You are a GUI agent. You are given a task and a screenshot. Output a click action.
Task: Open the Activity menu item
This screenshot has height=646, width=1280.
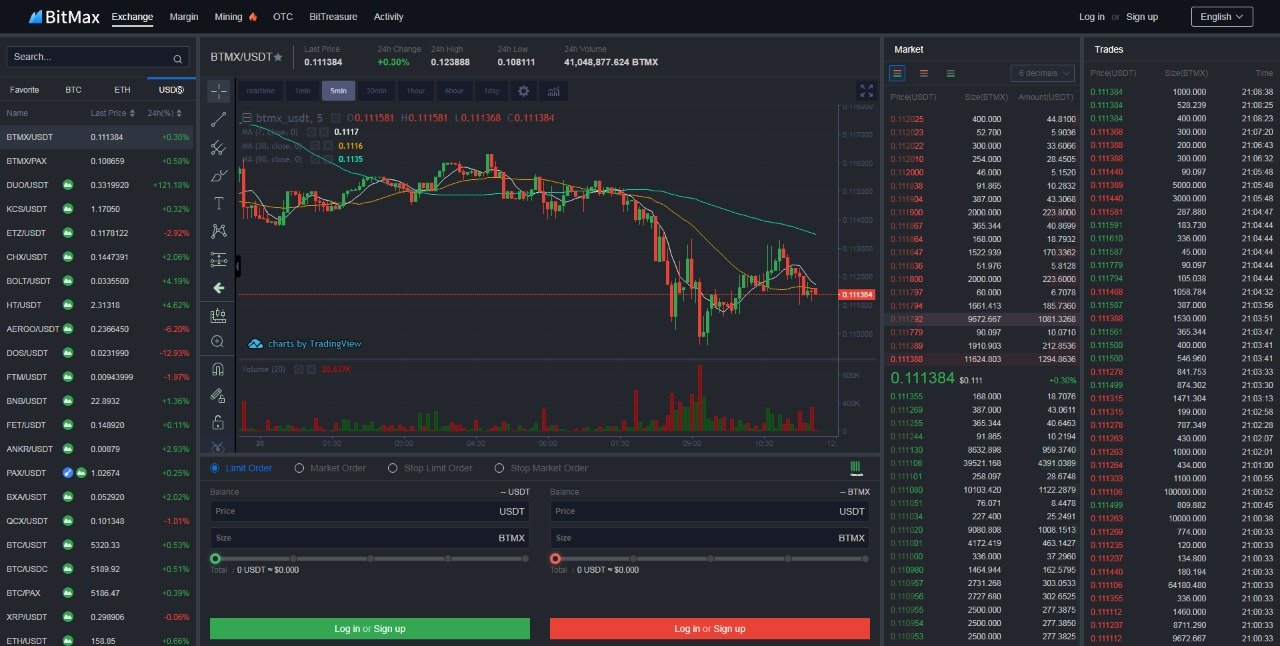[388, 17]
